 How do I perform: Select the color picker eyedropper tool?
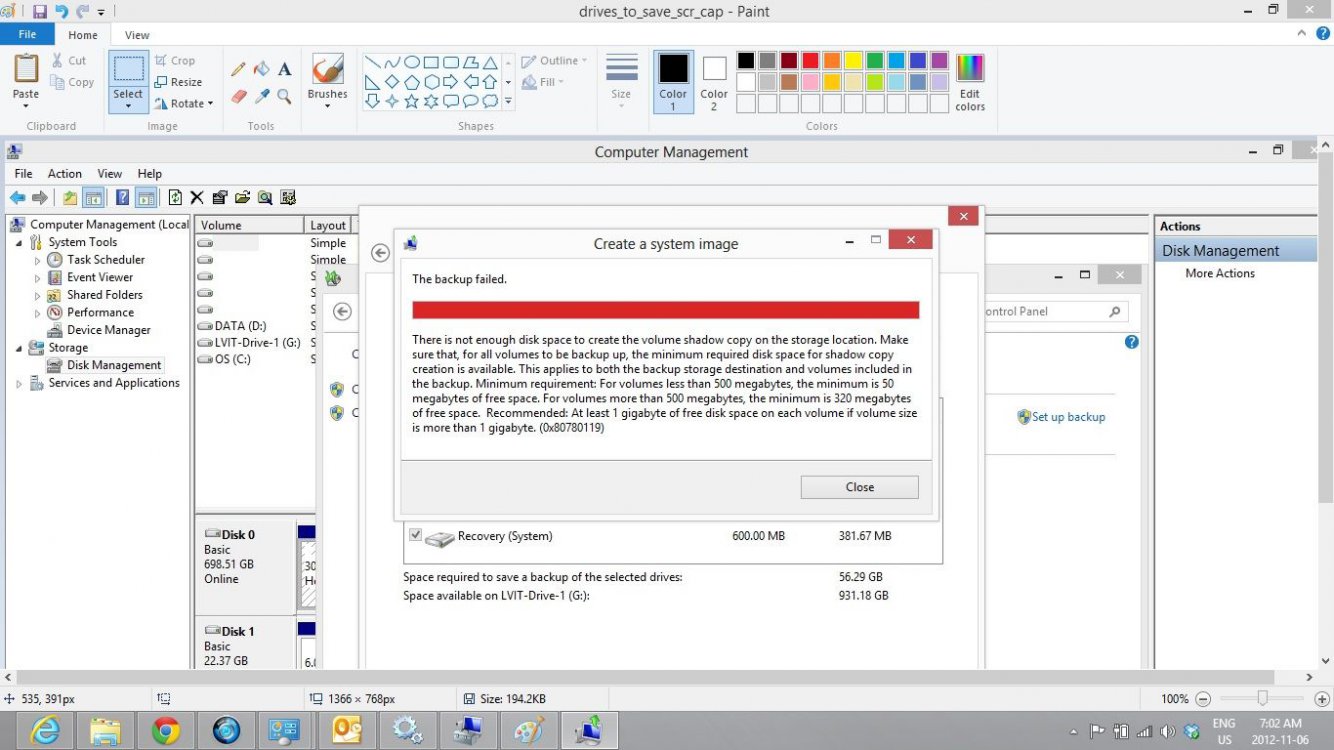click(262, 97)
